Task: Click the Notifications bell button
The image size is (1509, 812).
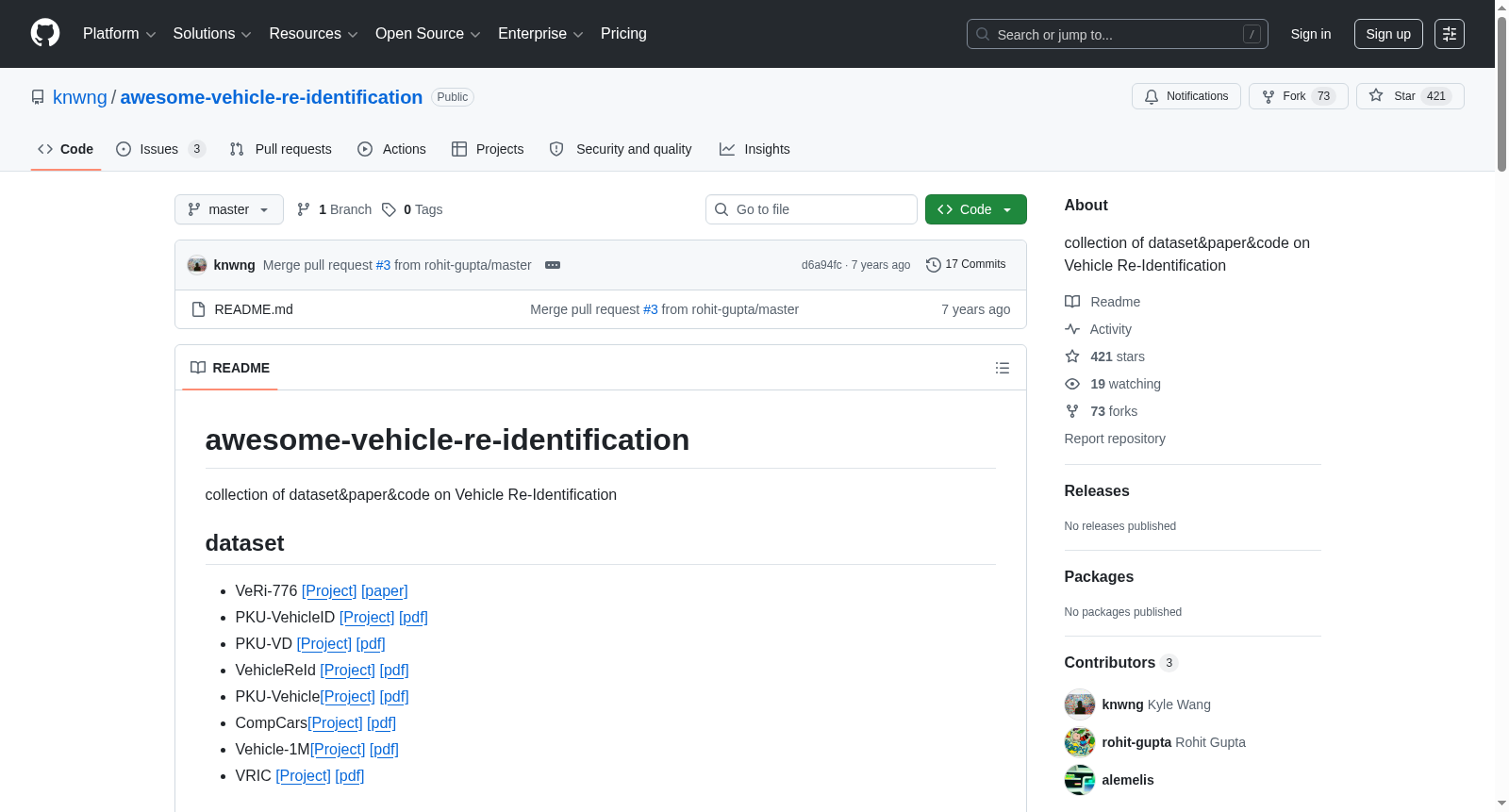Action: [x=1186, y=96]
